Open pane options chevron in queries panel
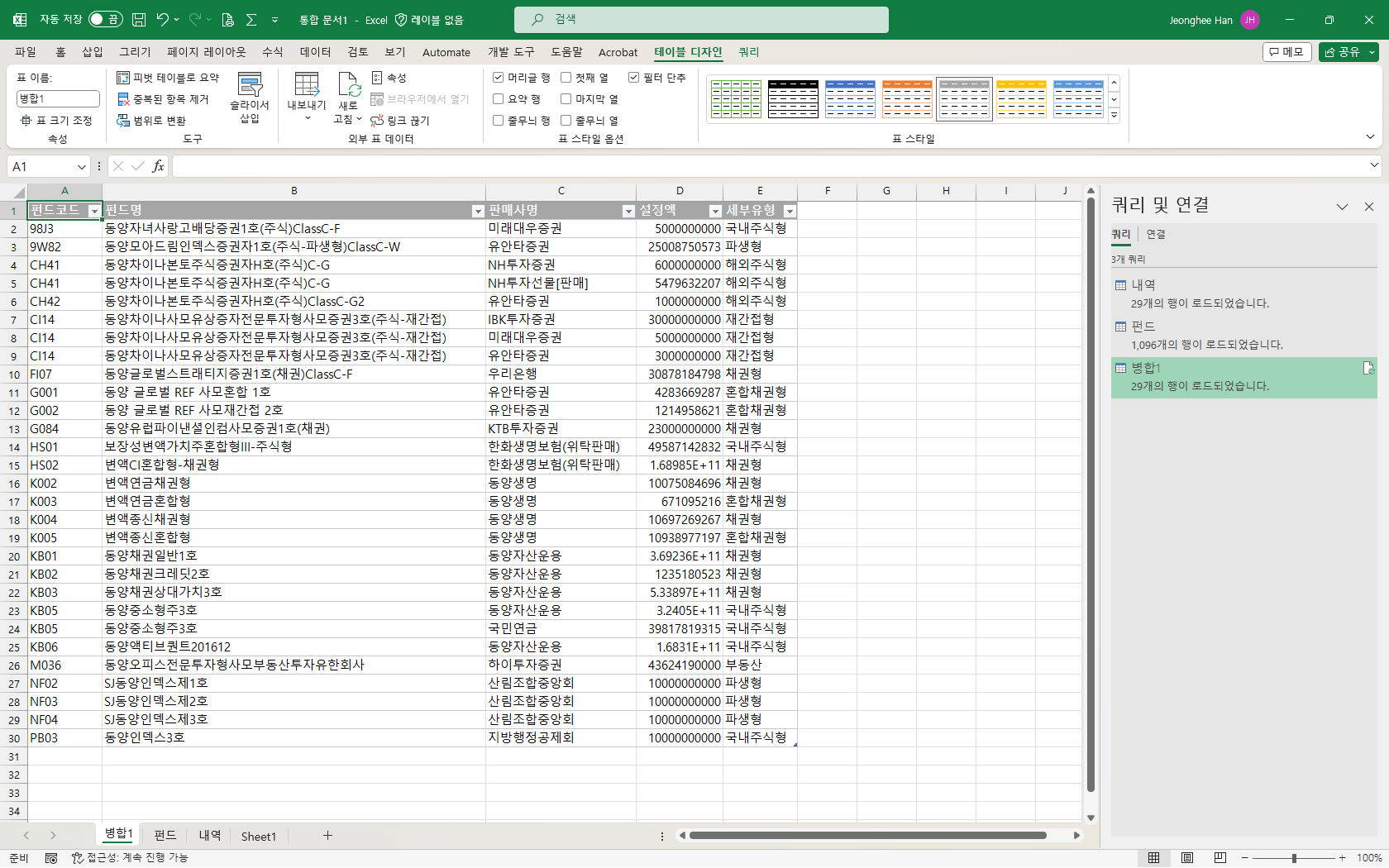Image resolution: width=1389 pixels, height=868 pixels. click(1342, 207)
